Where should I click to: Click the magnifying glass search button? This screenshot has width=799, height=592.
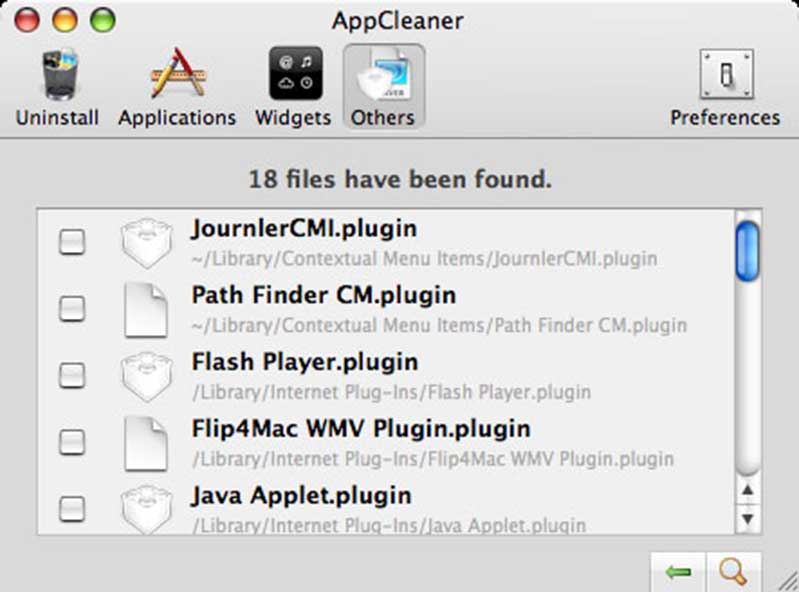733,573
